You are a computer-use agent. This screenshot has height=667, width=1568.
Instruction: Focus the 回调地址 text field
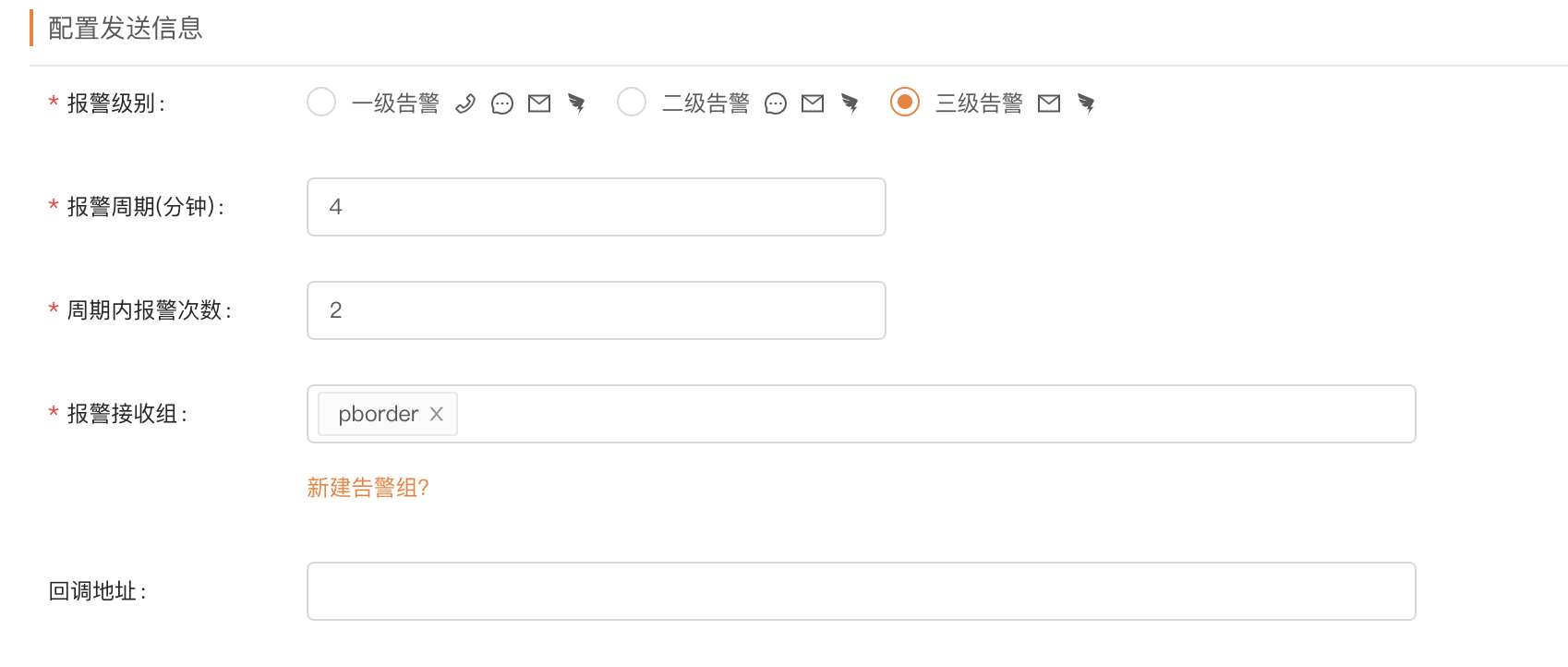point(861,591)
